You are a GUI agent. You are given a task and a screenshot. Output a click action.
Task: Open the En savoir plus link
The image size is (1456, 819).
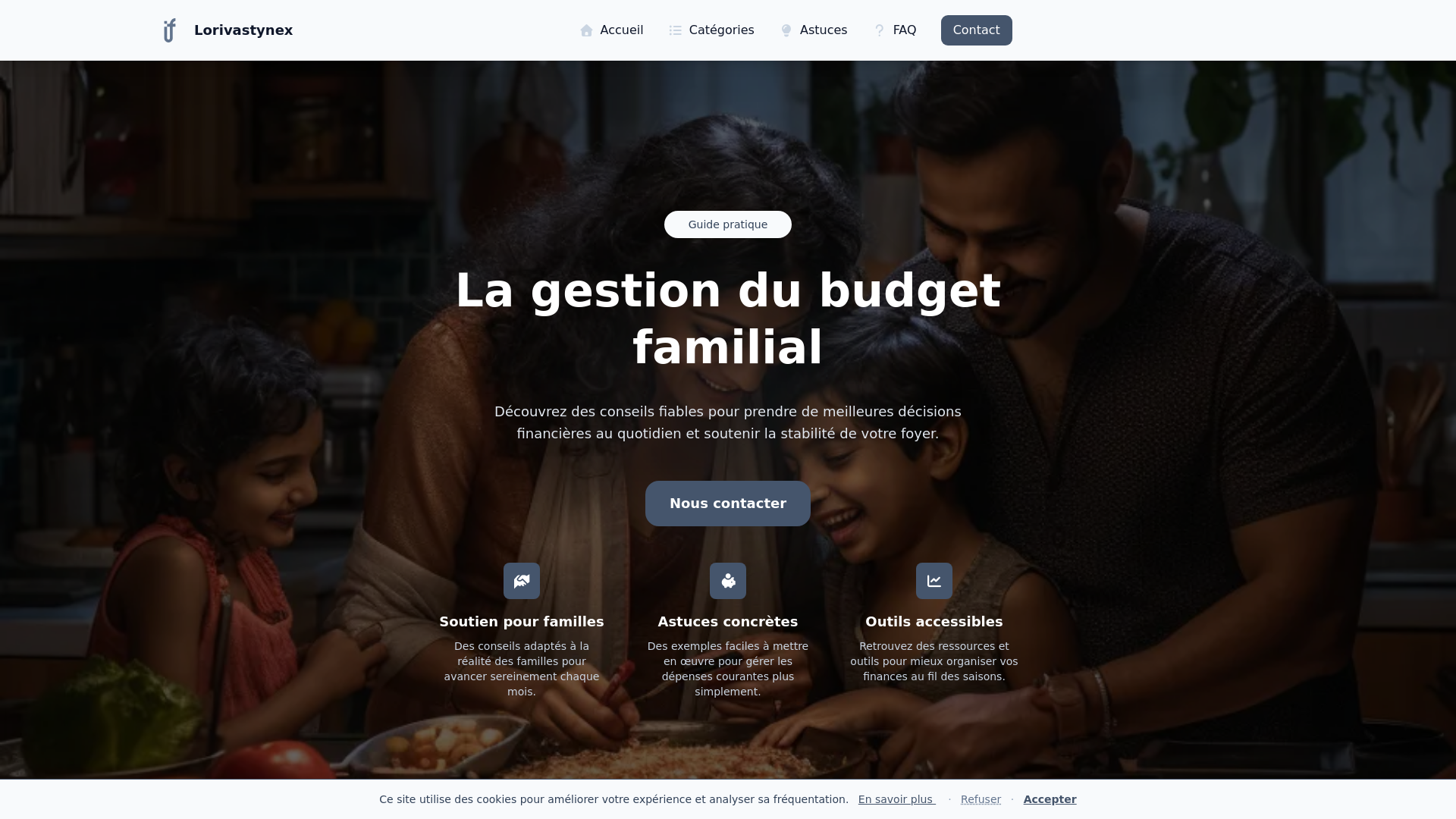[x=896, y=799]
